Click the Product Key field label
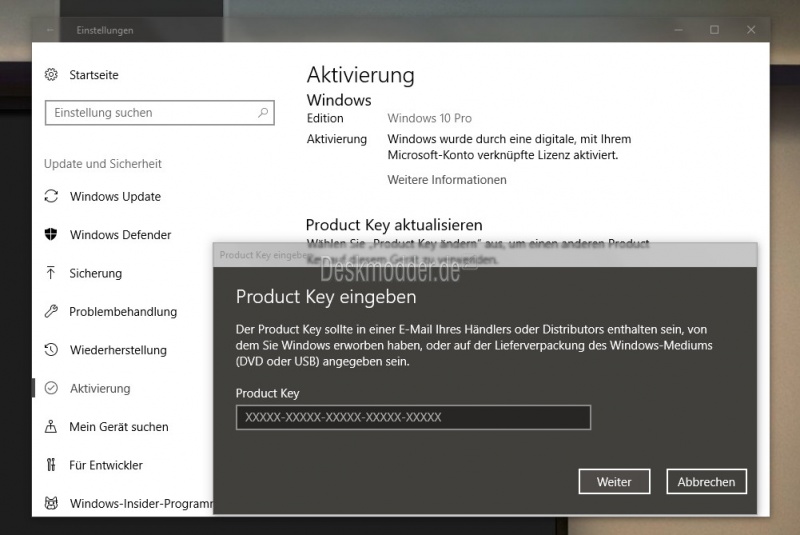The width and height of the screenshot is (800, 535). tap(267, 393)
